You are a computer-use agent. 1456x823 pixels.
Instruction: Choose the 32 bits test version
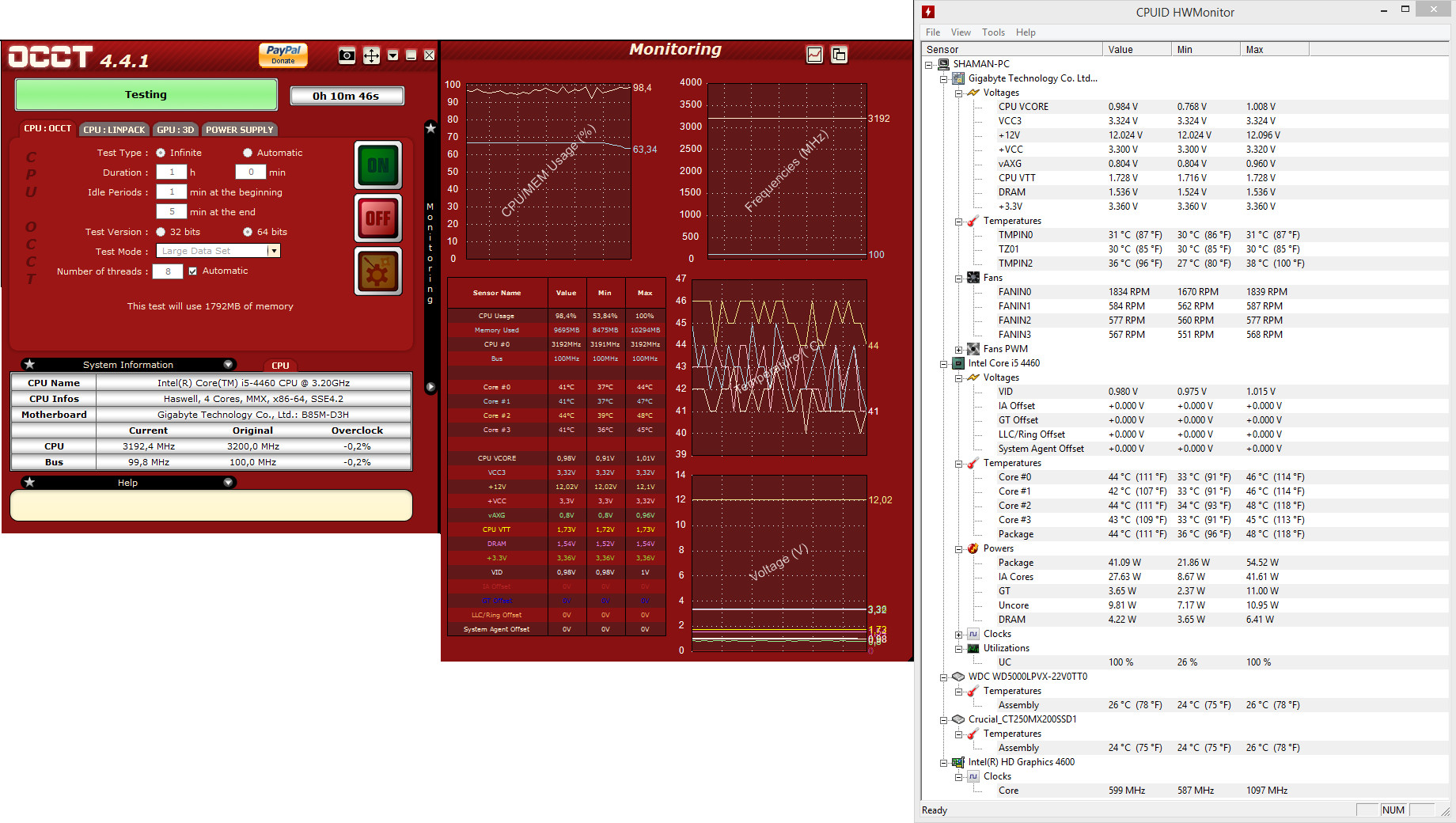click(161, 232)
